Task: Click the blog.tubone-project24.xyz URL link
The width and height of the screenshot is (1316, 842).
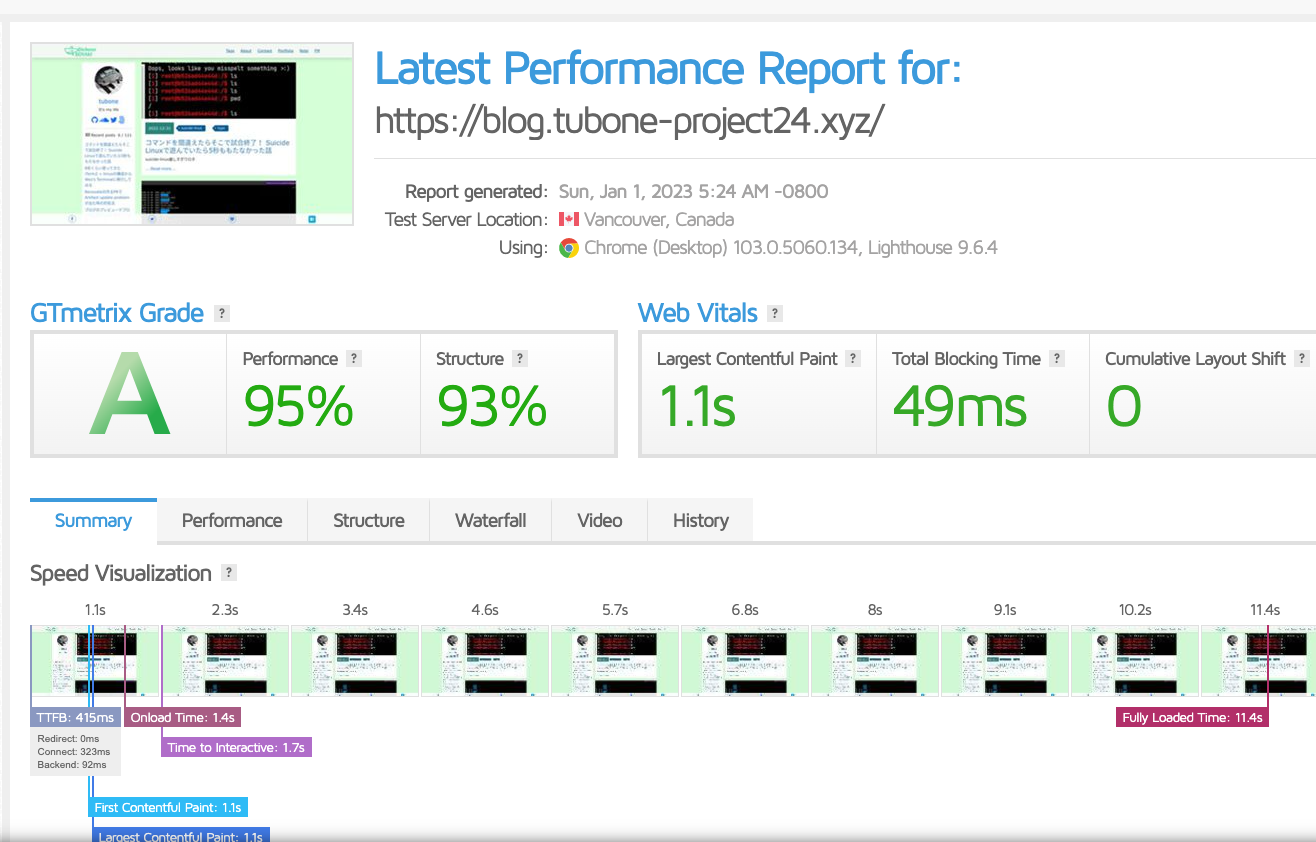Action: (629, 121)
